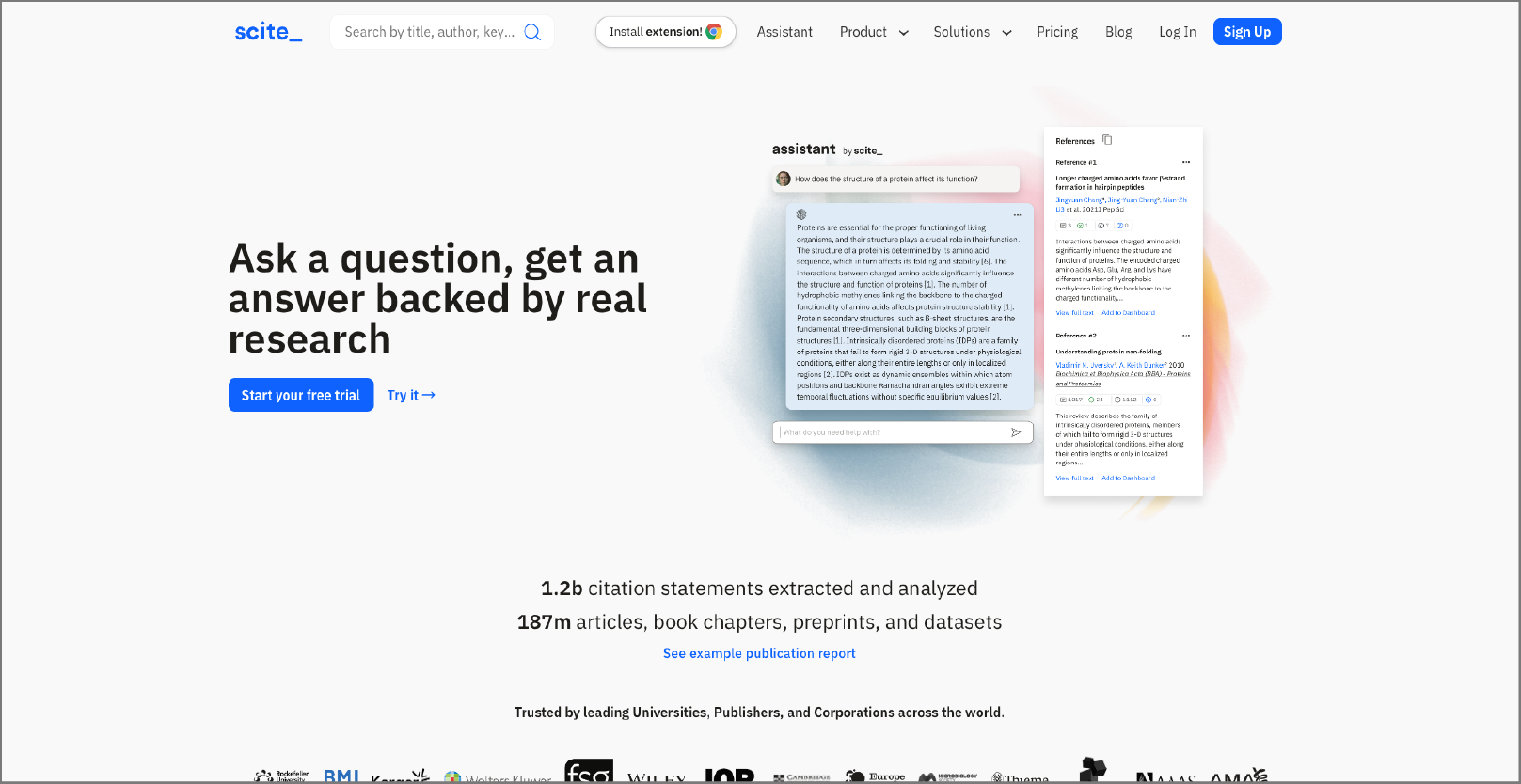Click the fsg publisher logo
The width and height of the screenshot is (1521, 784).
pyautogui.click(x=589, y=772)
